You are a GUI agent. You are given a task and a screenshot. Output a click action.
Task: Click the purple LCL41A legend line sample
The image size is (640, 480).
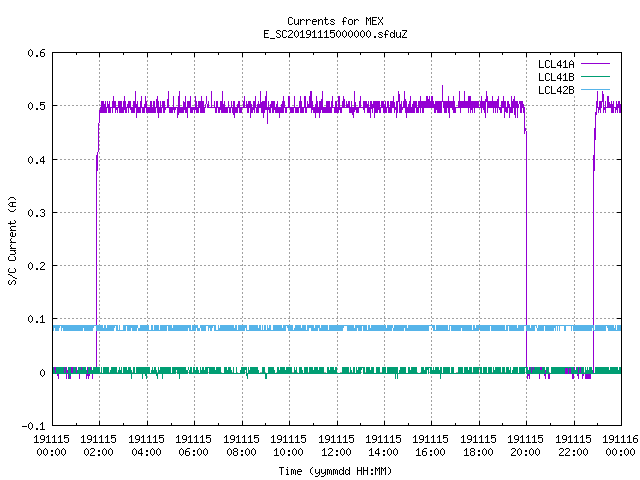click(x=595, y=64)
